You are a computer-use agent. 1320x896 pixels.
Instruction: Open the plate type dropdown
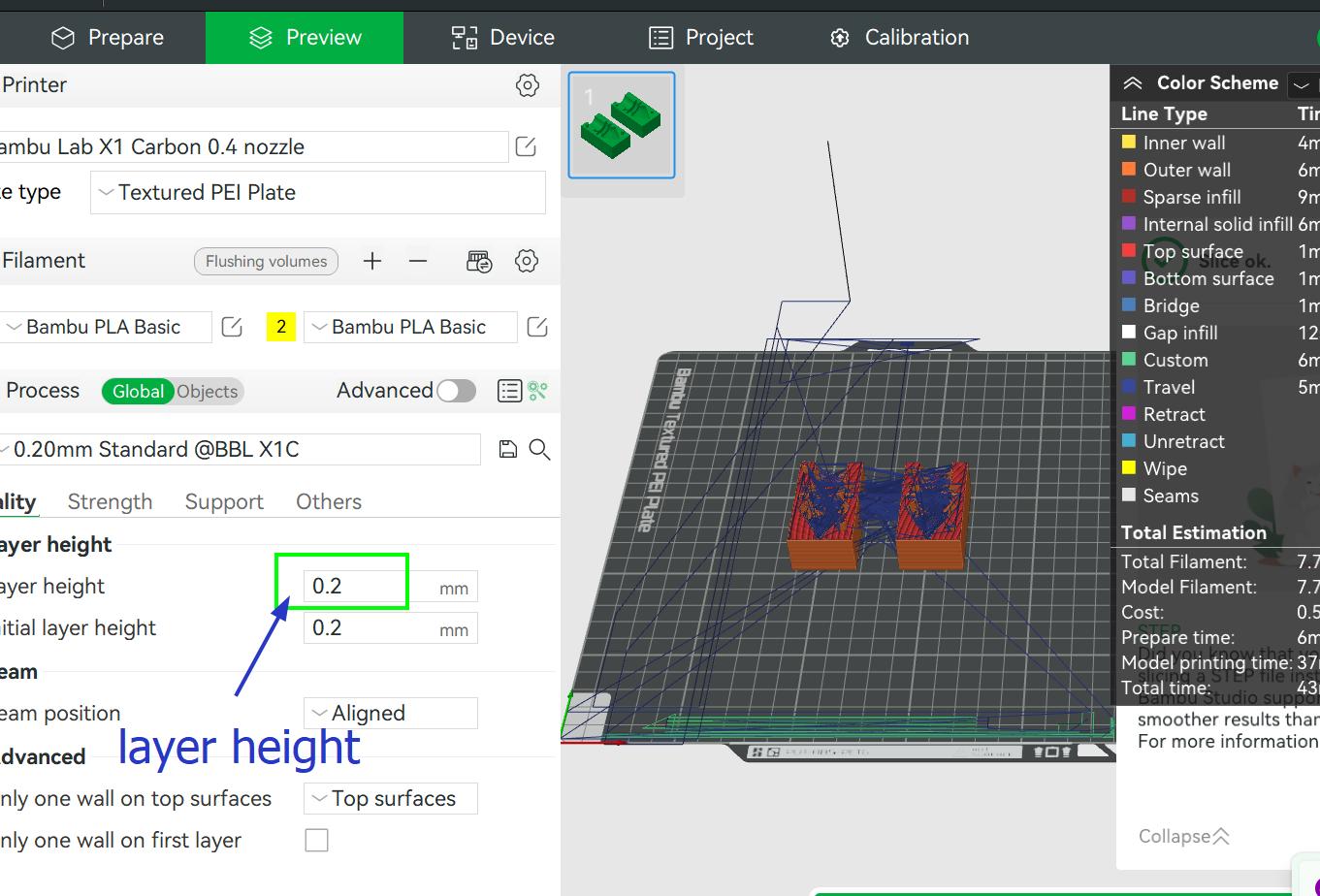click(318, 192)
